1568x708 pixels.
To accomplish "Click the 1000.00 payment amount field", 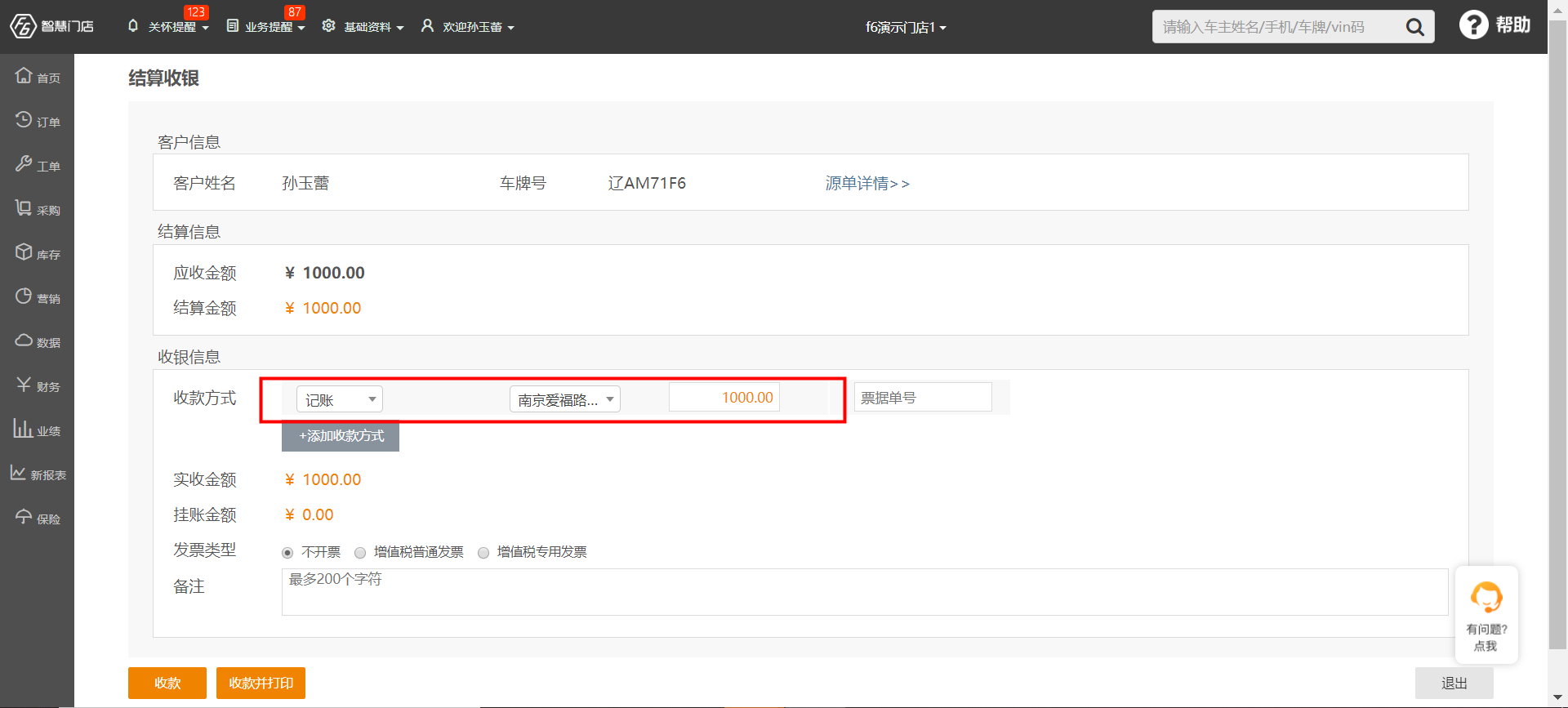I will tap(724, 398).
